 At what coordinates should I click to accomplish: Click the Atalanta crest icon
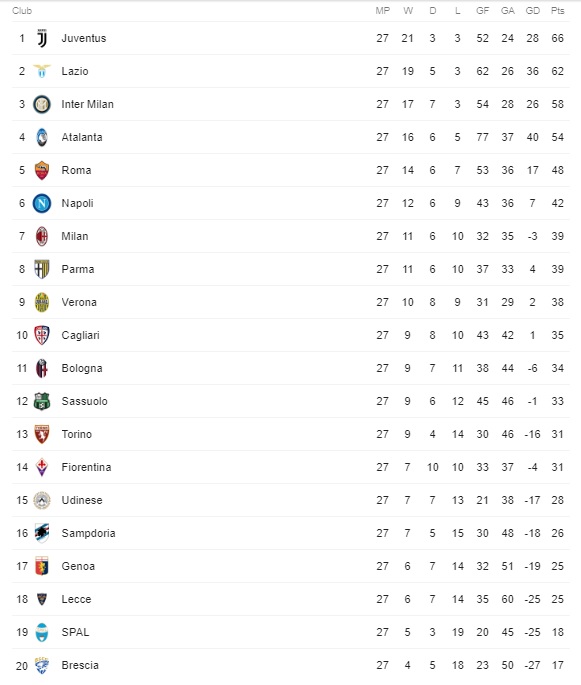(42, 137)
